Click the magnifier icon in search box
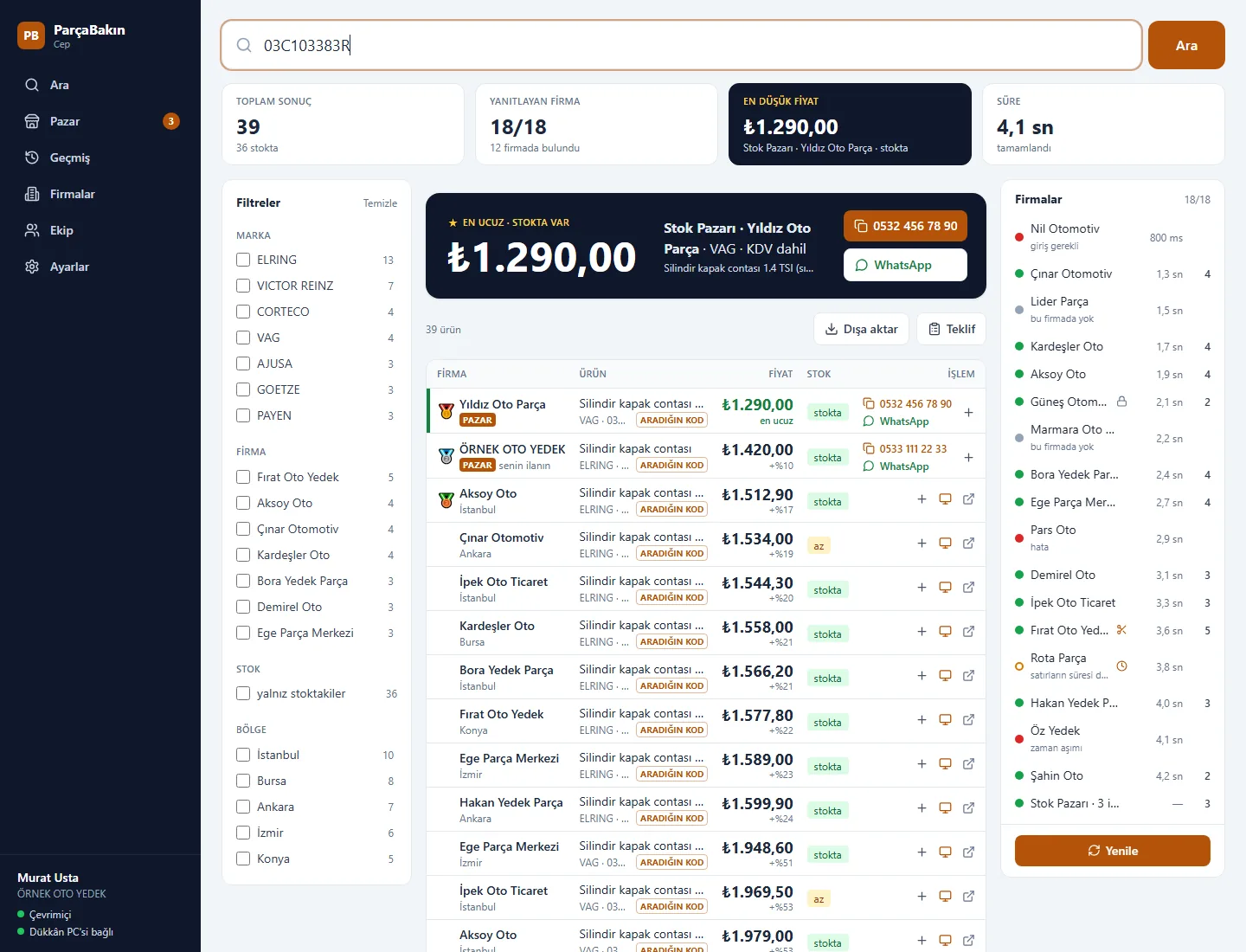 pos(244,45)
